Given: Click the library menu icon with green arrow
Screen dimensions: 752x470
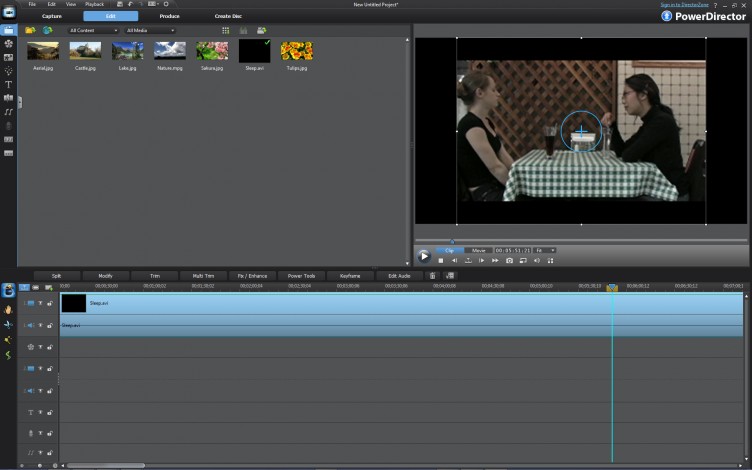Looking at the screenshot, I should tap(261, 30).
